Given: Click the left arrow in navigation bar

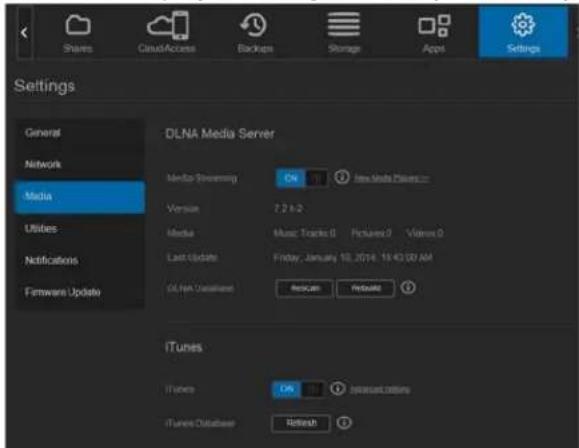Looking at the screenshot, I should 24,33.
